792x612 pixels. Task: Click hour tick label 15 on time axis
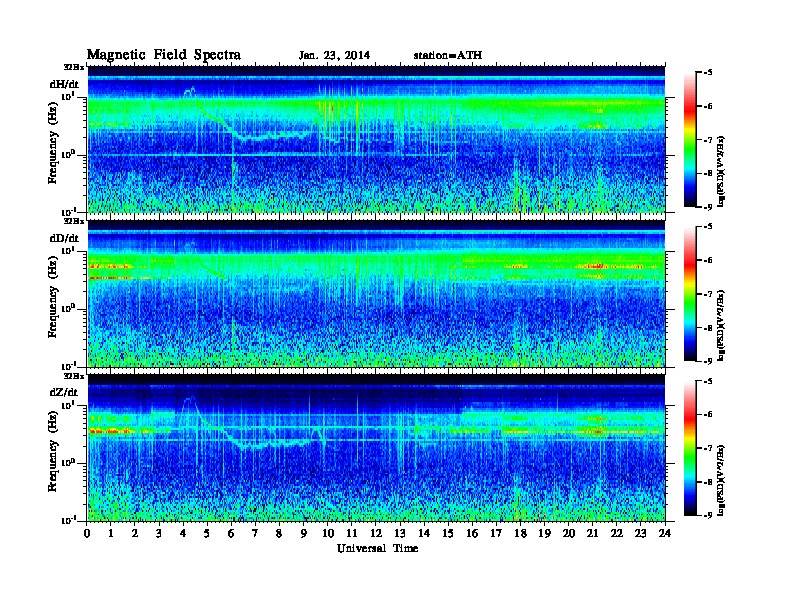click(x=448, y=534)
